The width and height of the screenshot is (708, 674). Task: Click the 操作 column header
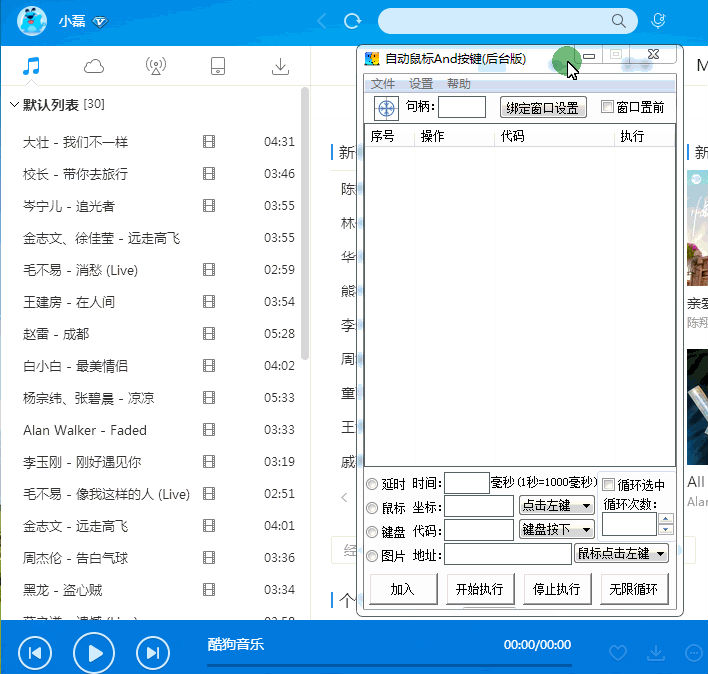pyautogui.click(x=454, y=136)
